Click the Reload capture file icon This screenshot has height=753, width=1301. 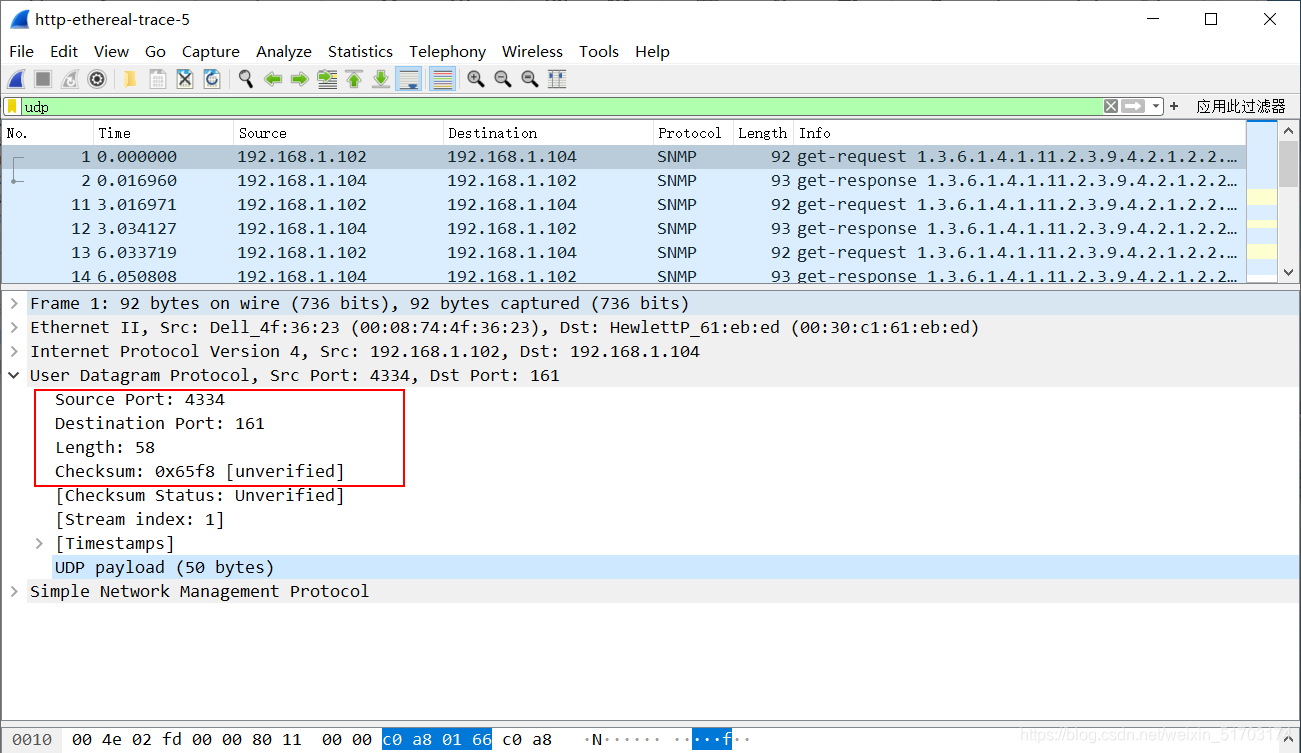pyautogui.click(x=211, y=79)
